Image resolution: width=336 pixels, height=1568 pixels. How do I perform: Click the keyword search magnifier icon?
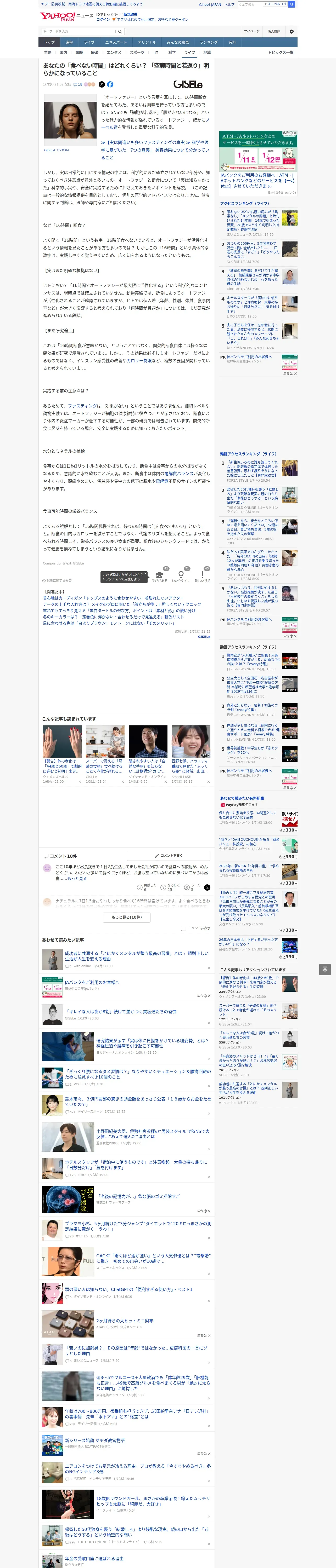tap(120, 32)
